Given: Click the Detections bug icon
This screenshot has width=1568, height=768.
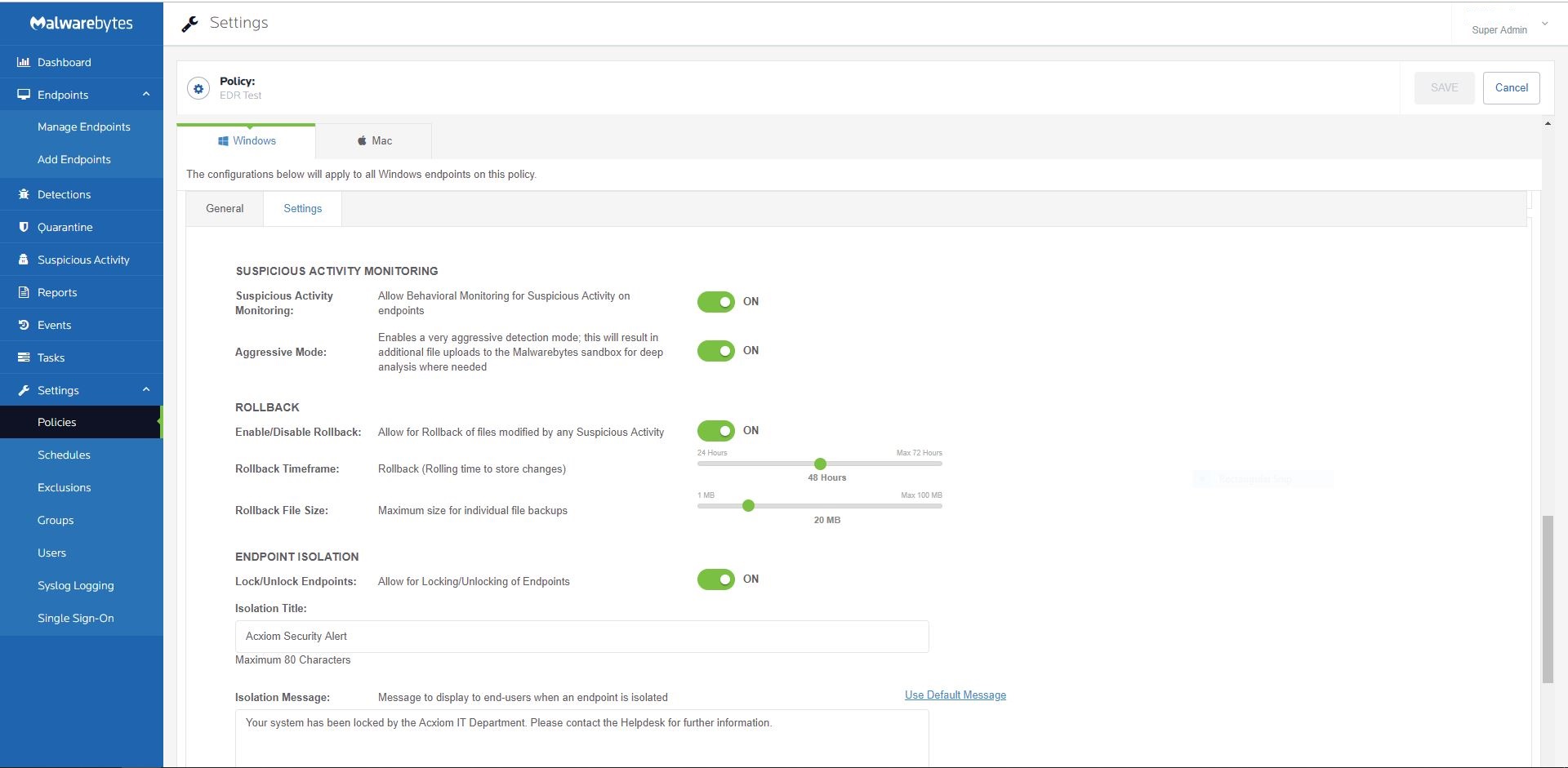Looking at the screenshot, I should click(23, 194).
